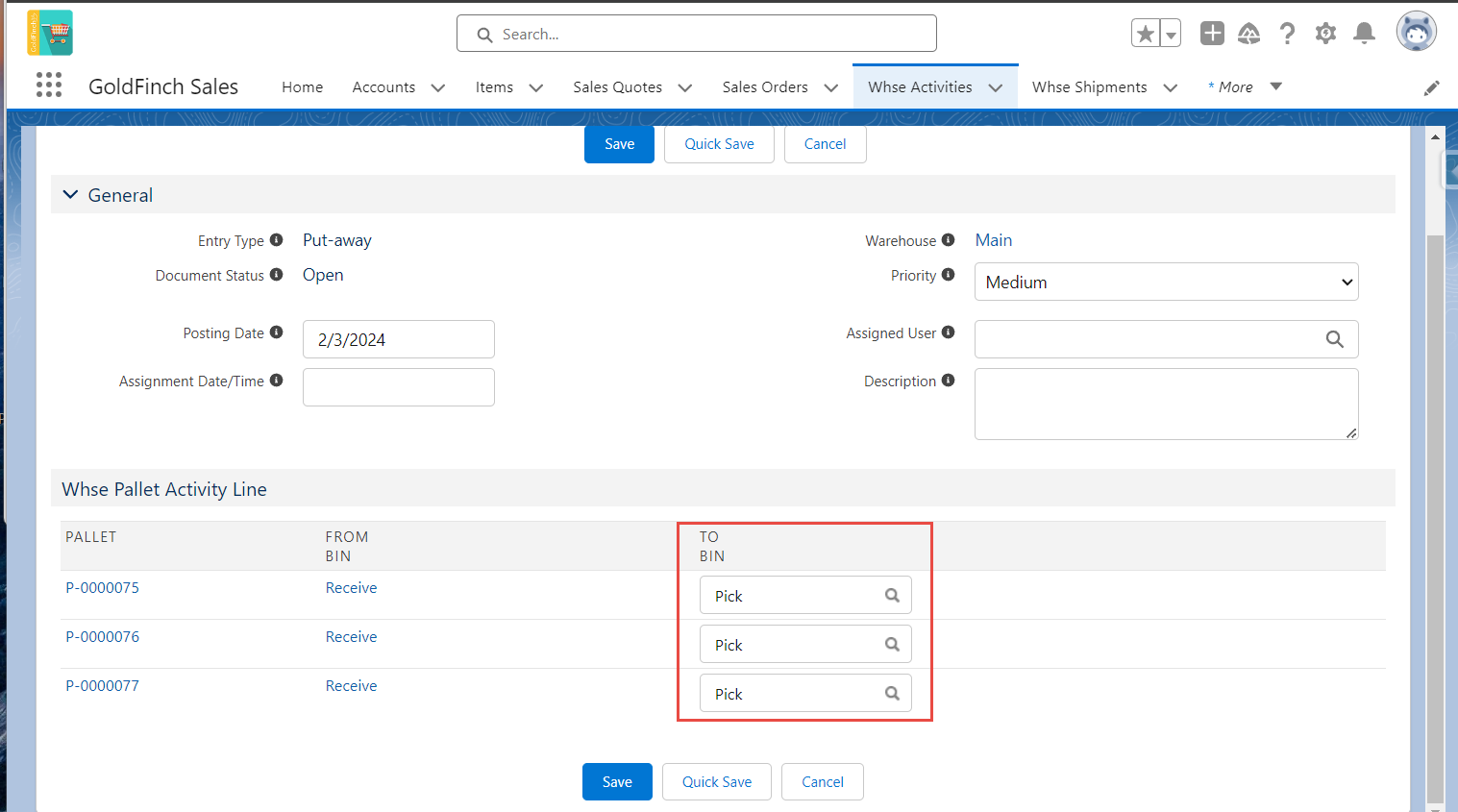The height and width of the screenshot is (812, 1458).
Task: Click To Bin lookup icon for P-0000077
Action: 892,693
